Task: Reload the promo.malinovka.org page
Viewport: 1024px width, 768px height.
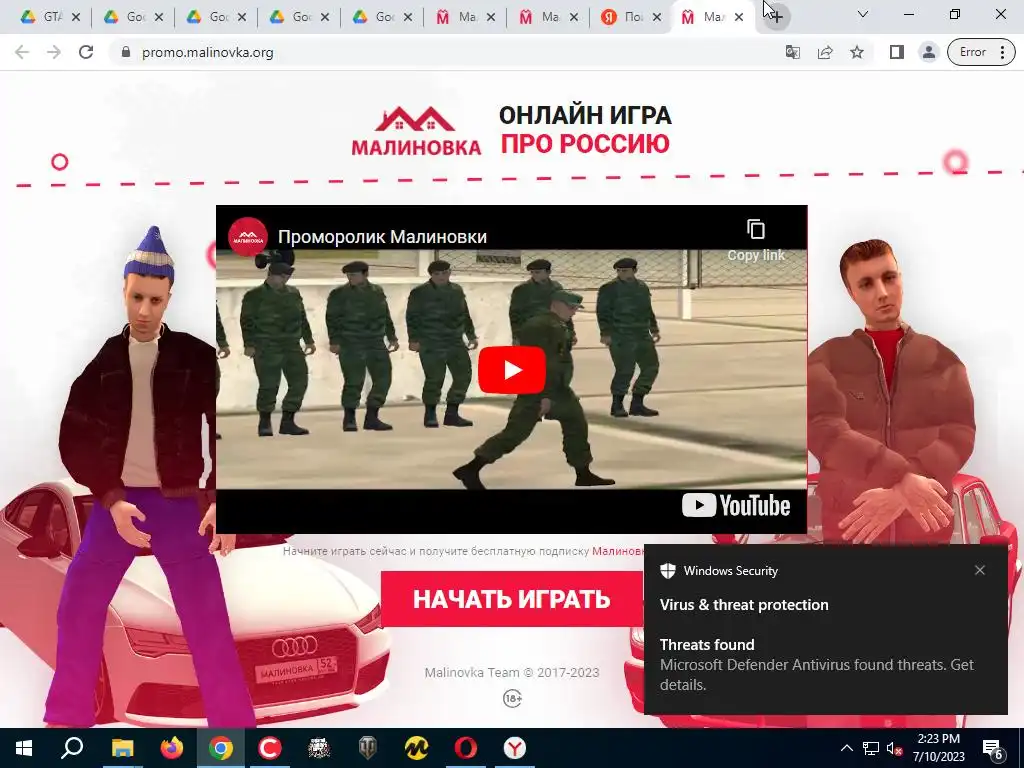Action: click(86, 52)
